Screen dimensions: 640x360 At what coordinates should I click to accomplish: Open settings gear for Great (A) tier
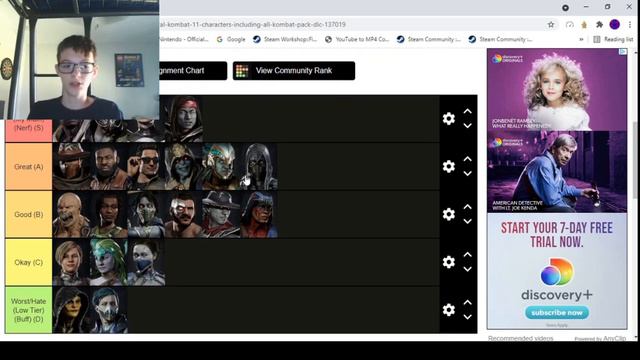tap(449, 166)
